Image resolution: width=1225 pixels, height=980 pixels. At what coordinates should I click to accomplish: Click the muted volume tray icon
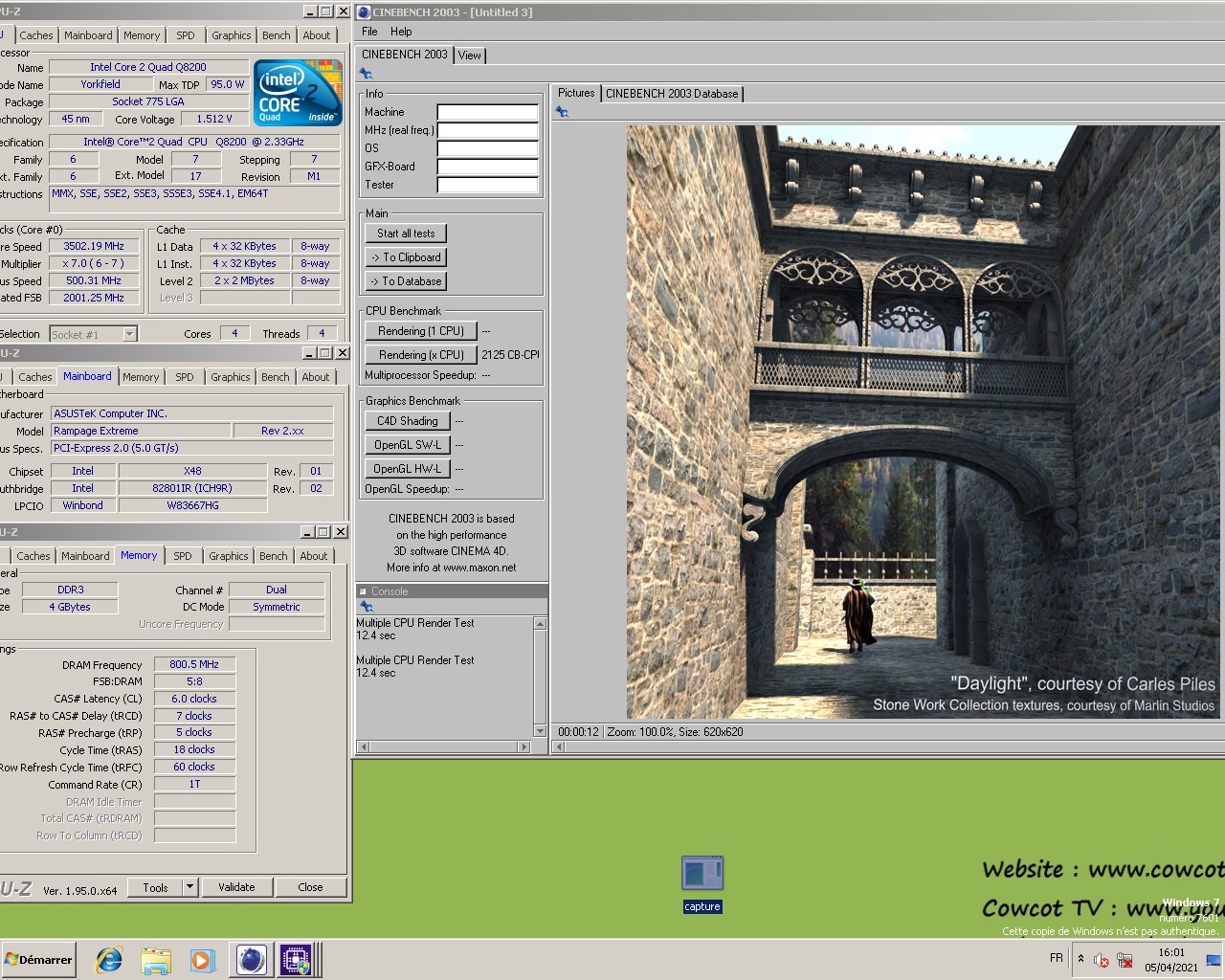(x=1102, y=960)
